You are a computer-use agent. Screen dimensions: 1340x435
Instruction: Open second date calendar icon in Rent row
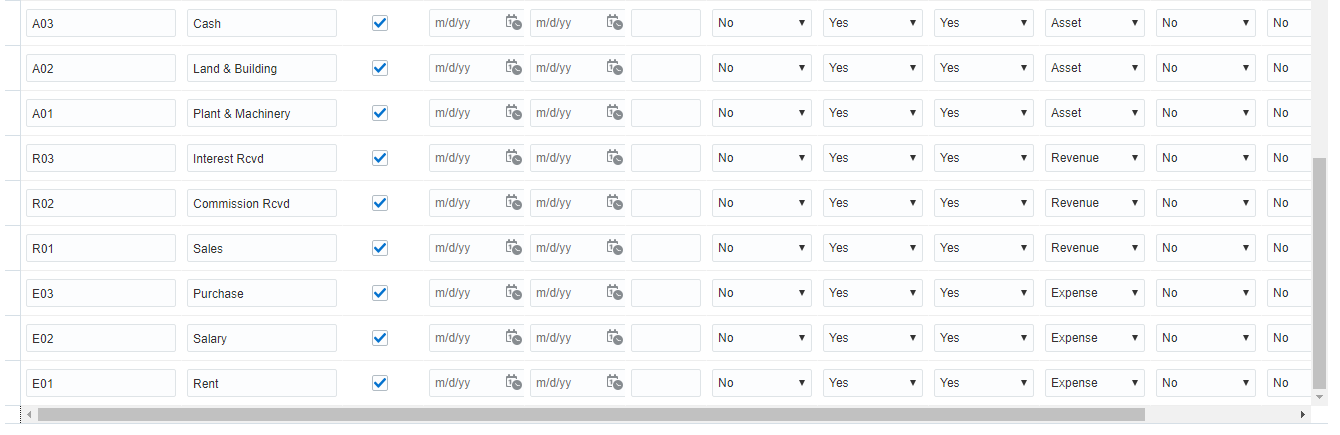click(615, 383)
